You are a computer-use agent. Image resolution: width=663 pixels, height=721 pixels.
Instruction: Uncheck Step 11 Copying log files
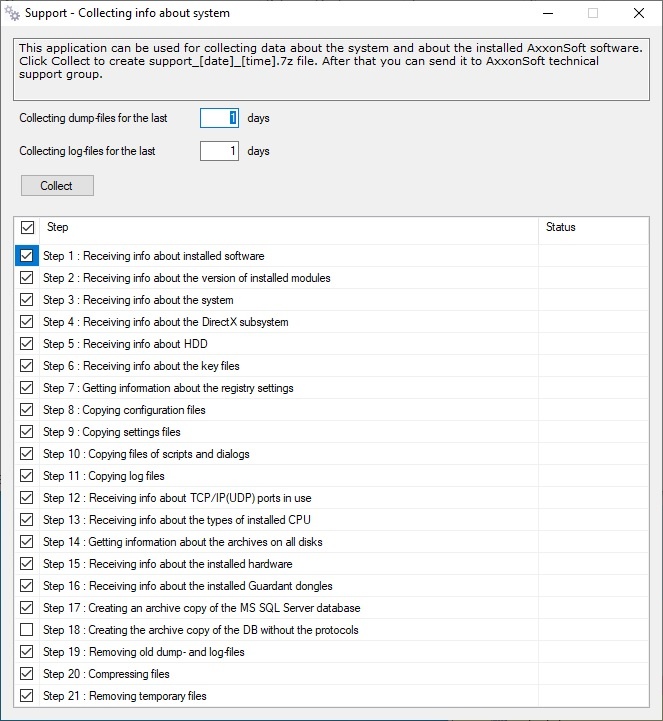[x=27, y=476]
